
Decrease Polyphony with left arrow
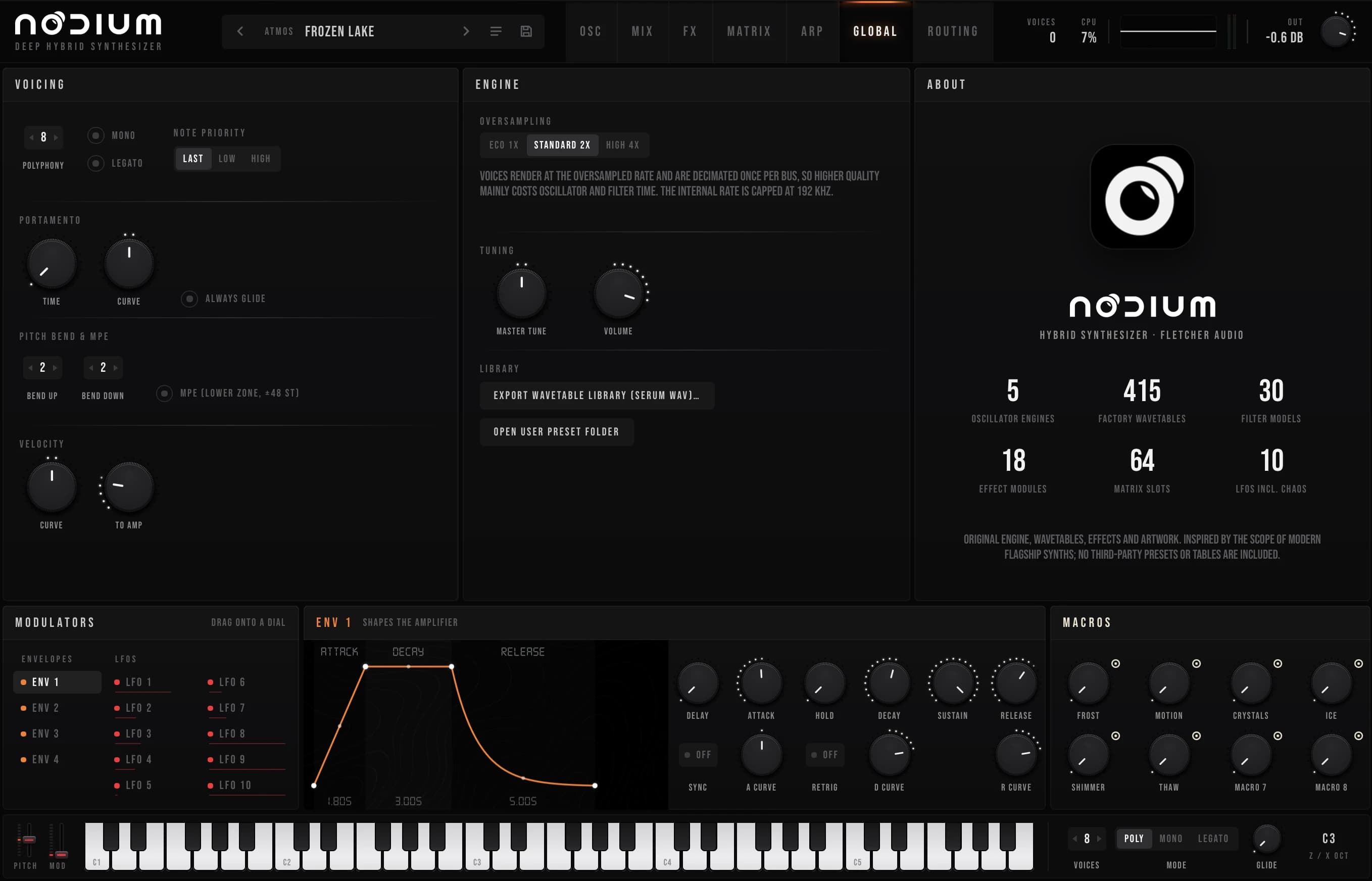[31, 137]
